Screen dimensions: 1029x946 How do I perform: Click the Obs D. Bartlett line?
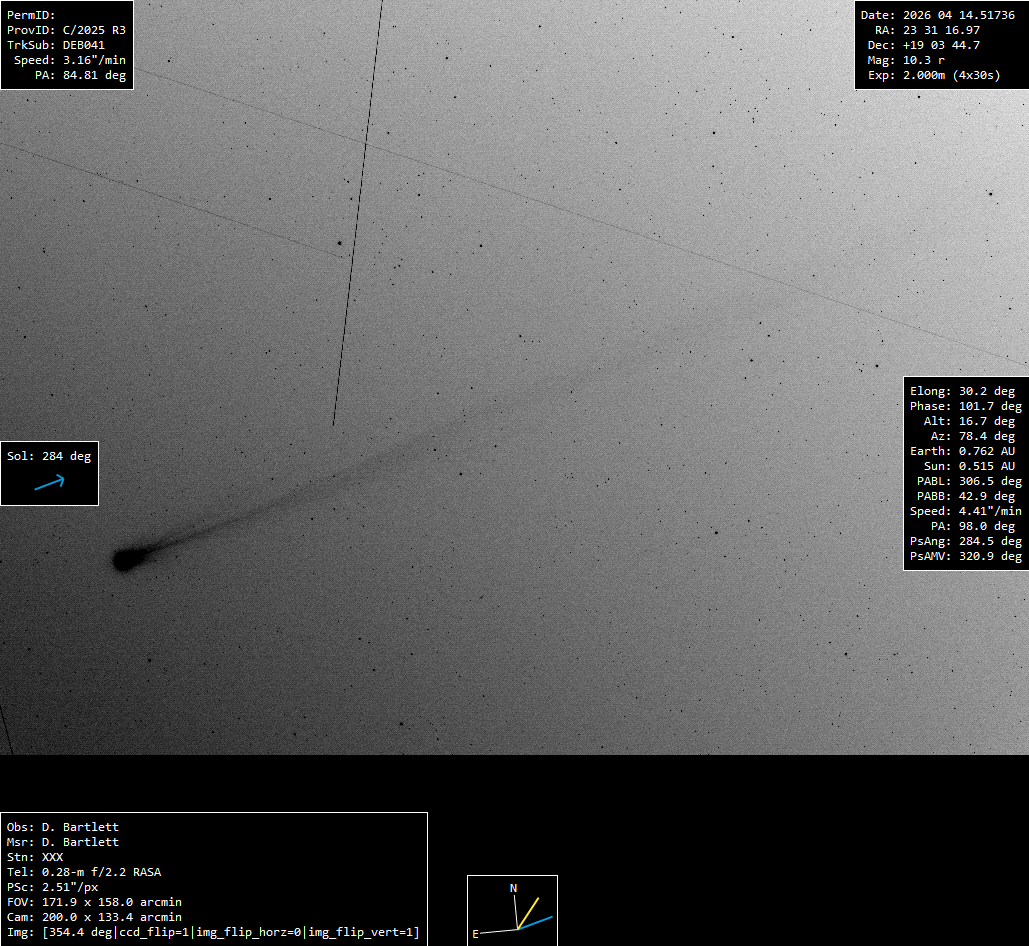pyautogui.click(x=63, y=827)
